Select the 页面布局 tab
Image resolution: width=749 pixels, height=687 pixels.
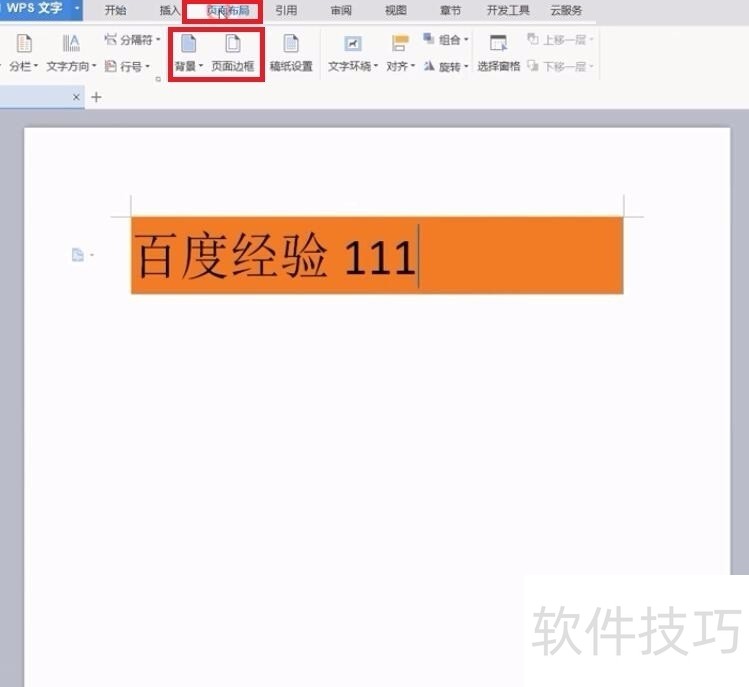228,11
